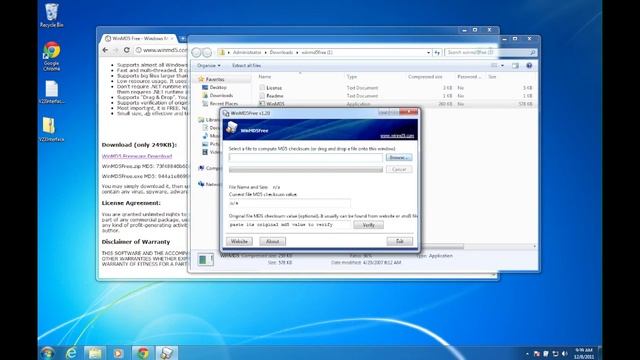Select Desktop under Favorites
This screenshot has height=360, width=640.
(x=218, y=88)
